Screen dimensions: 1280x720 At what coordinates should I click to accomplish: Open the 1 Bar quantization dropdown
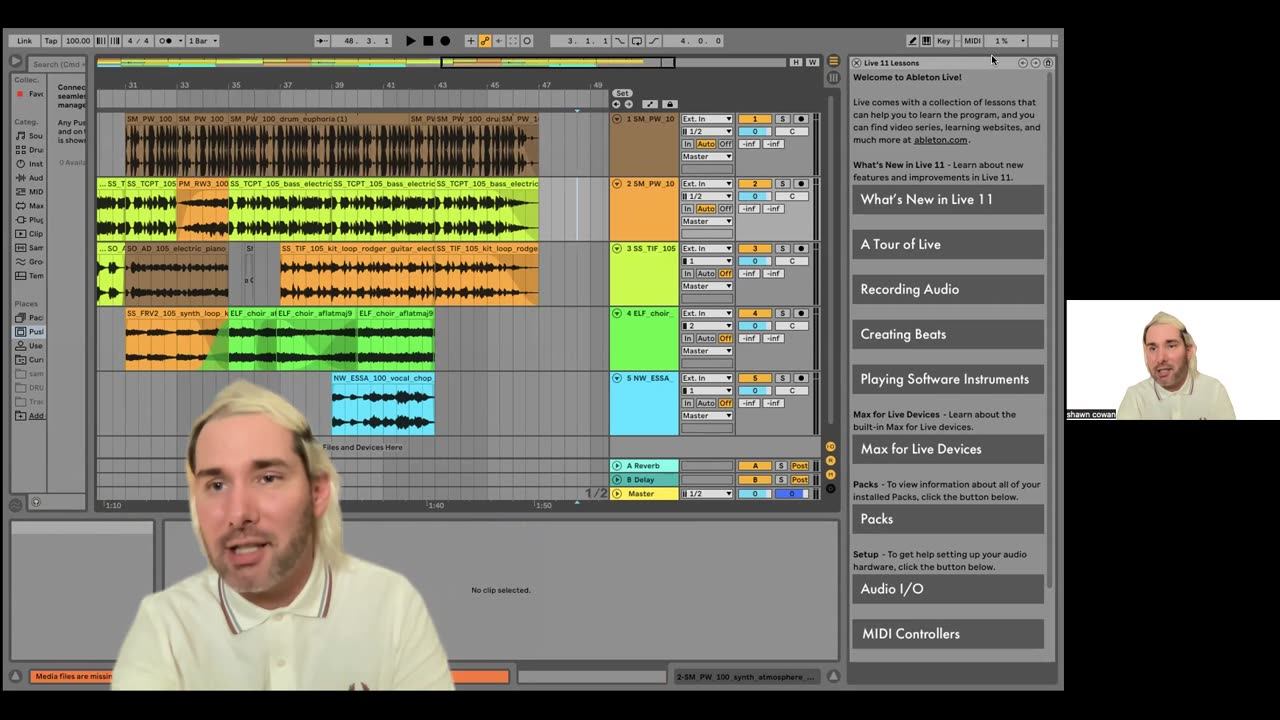202,41
